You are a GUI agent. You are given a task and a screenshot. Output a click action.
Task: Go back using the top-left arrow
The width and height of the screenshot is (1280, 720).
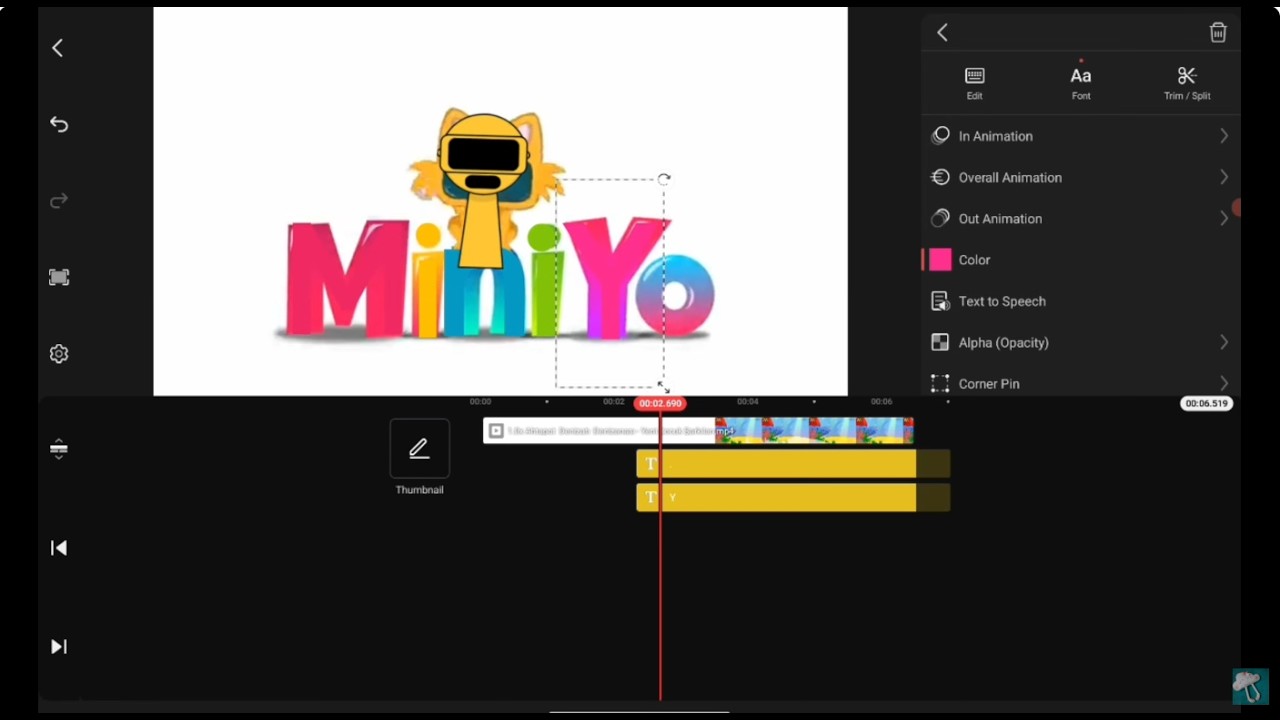(x=58, y=48)
